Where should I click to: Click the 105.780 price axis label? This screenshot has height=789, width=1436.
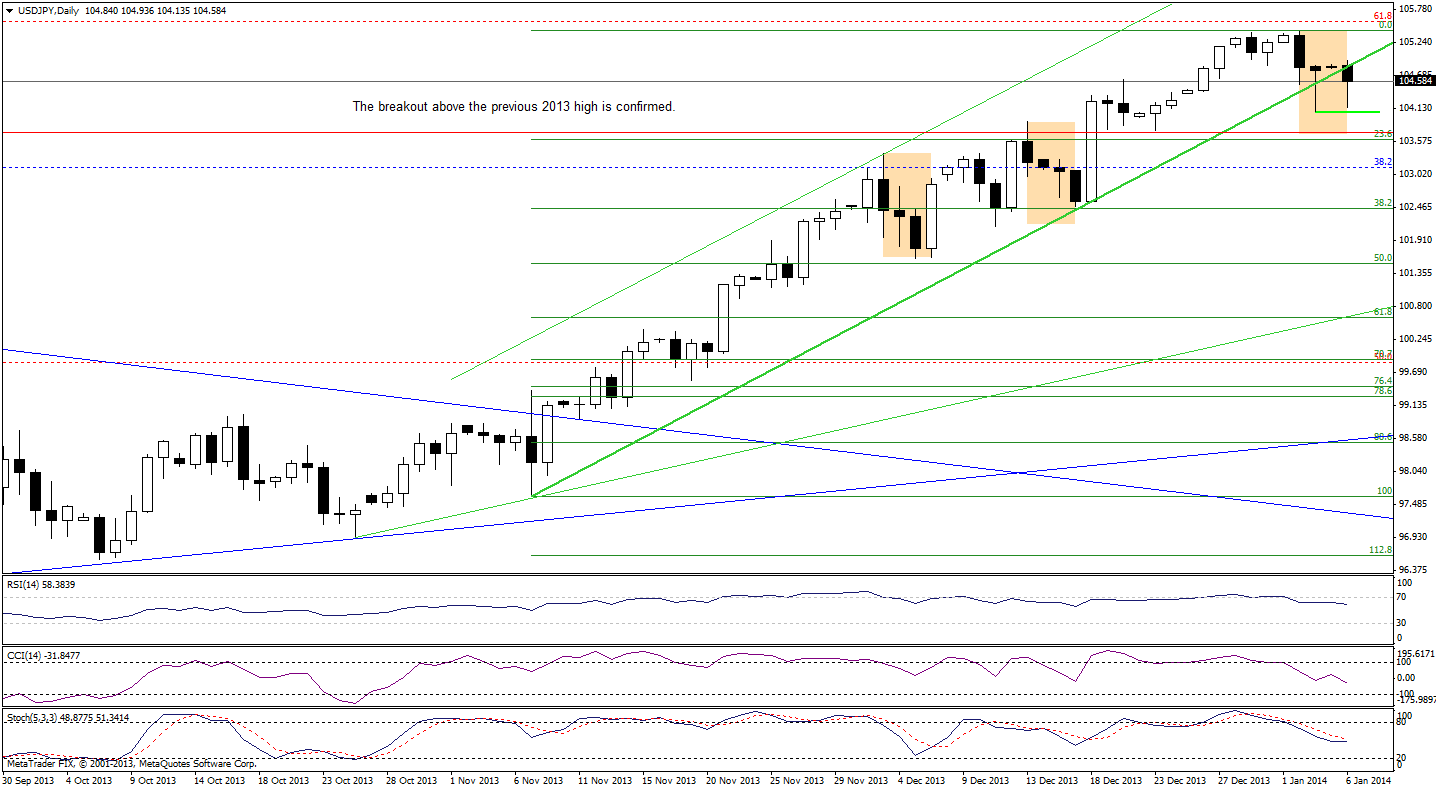point(1416,9)
